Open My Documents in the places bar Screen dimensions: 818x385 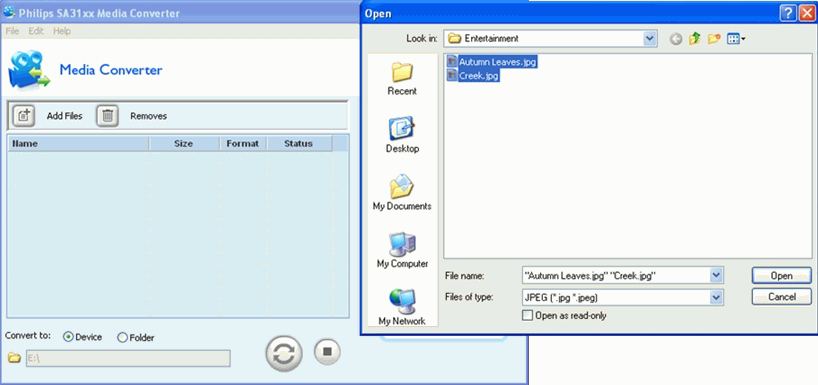pos(402,192)
